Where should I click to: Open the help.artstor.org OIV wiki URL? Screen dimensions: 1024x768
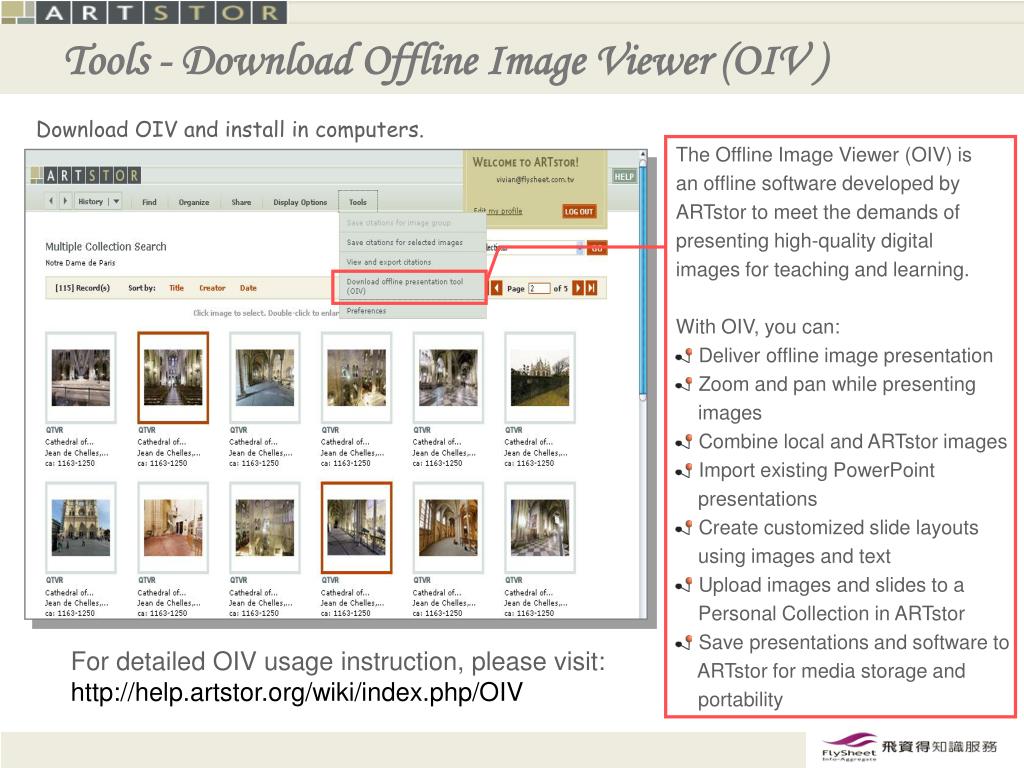coord(297,692)
